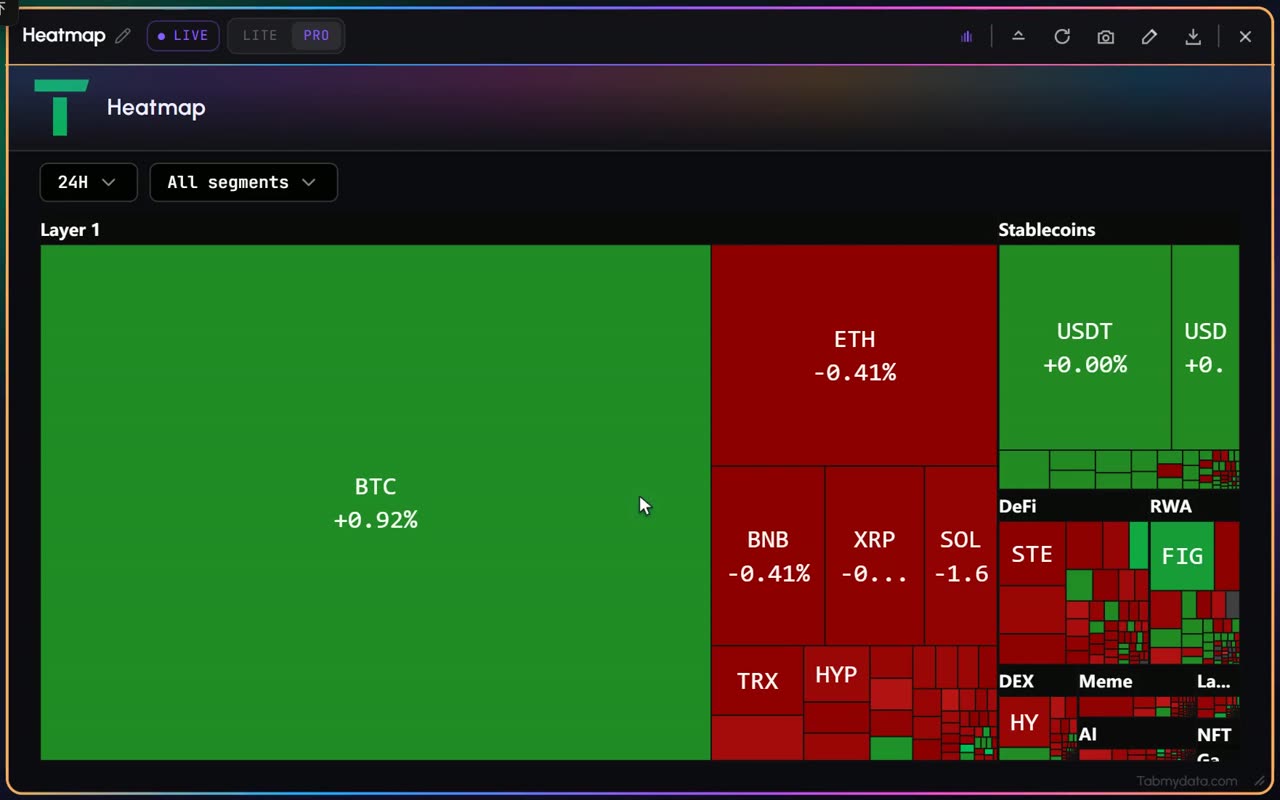Toggle the LIVE indicator
Screen dimensions: 1280x800
[x=183, y=35]
